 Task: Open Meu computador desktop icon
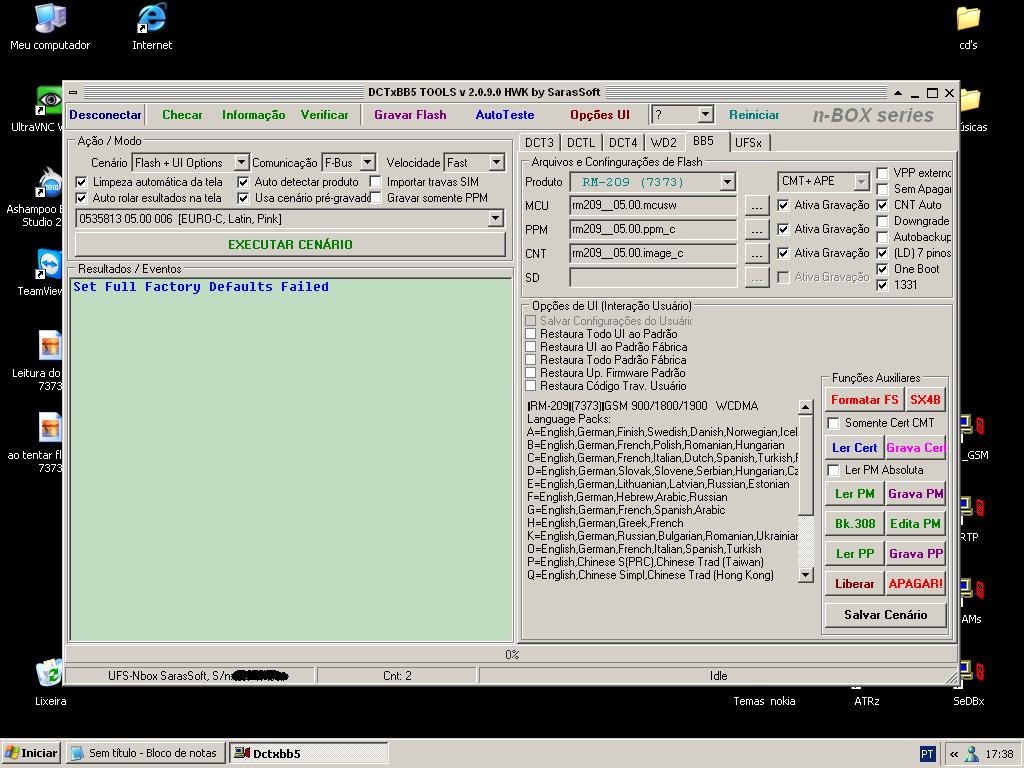tap(50, 27)
